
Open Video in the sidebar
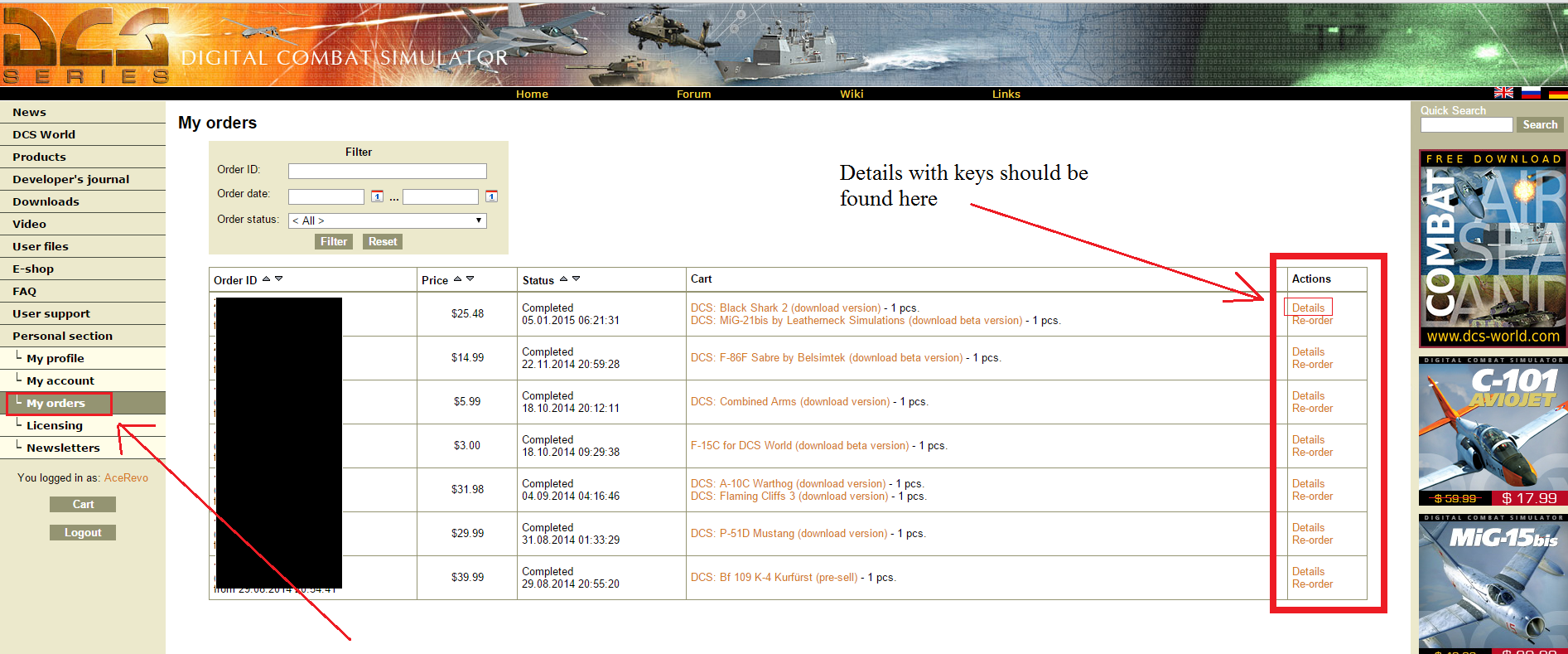pos(83,224)
